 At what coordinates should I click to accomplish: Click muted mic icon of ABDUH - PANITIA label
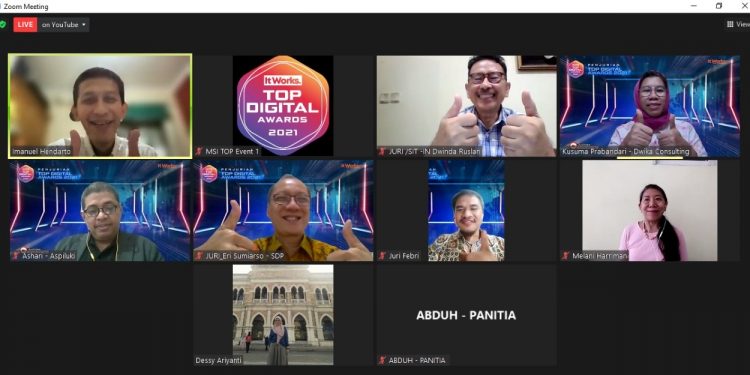pyautogui.click(x=382, y=360)
